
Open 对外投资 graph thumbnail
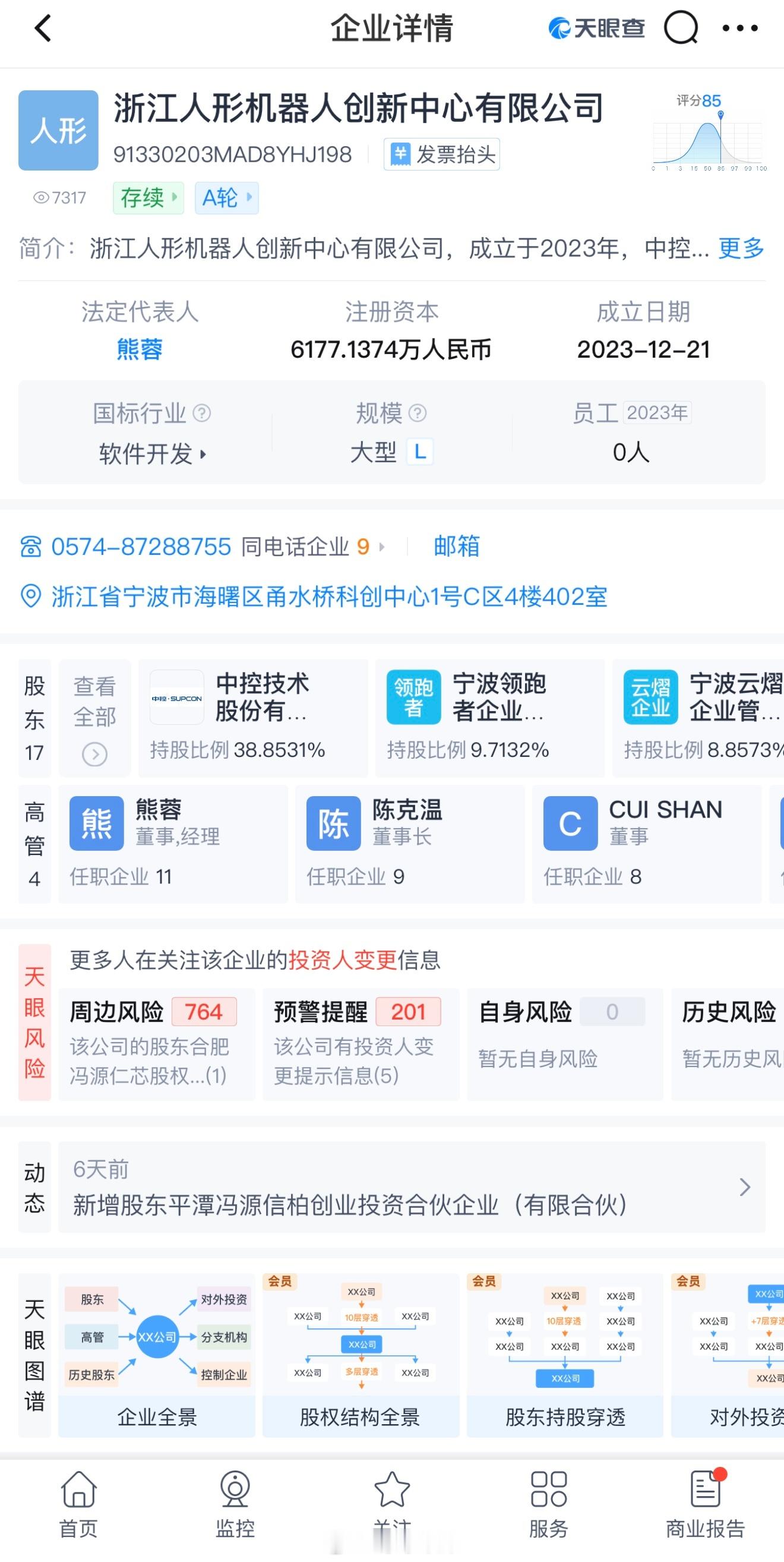coord(728,1355)
